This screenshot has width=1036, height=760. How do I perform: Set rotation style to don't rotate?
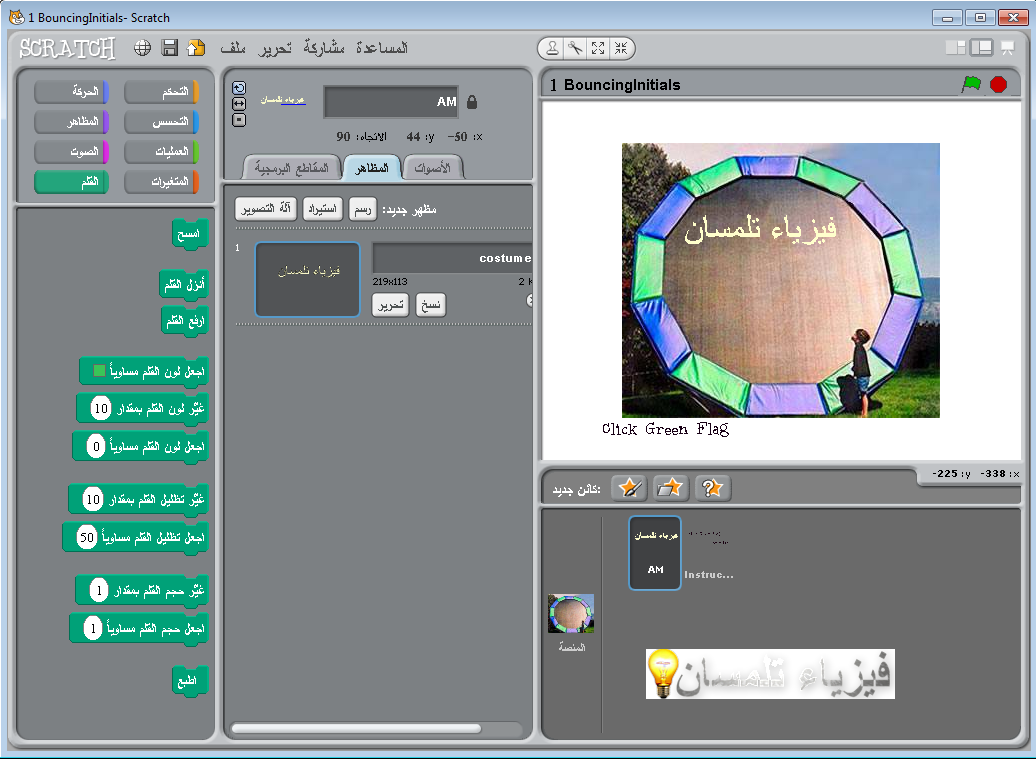pos(239,120)
